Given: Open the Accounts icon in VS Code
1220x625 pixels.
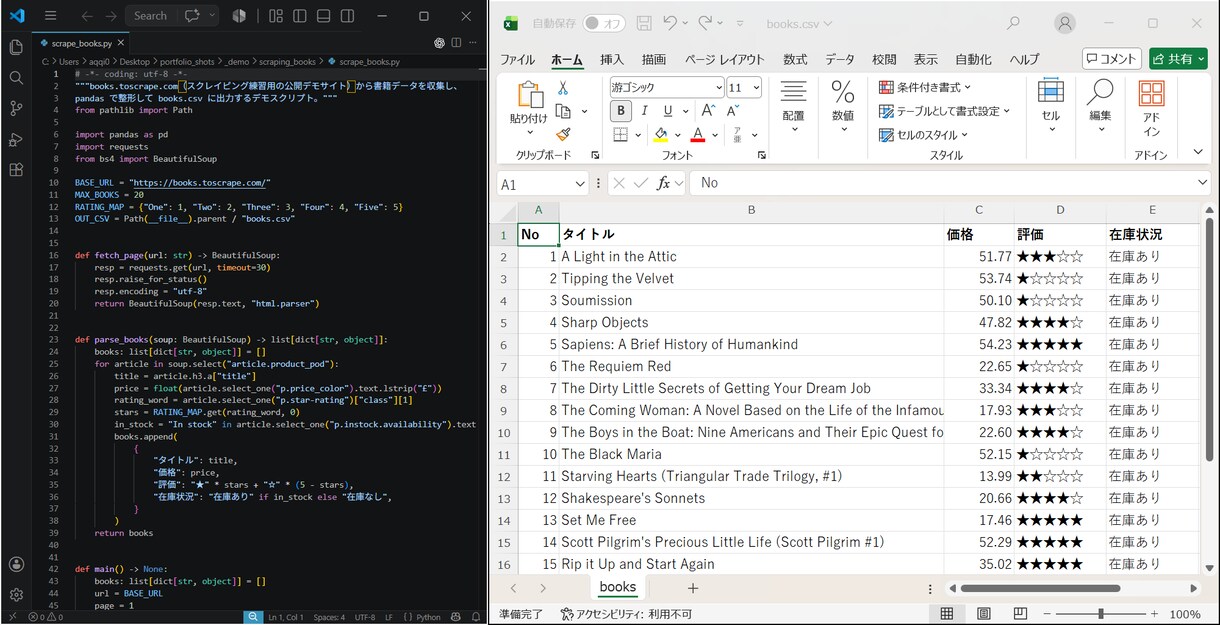Looking at the screenshot, I should tap(16, 564).
